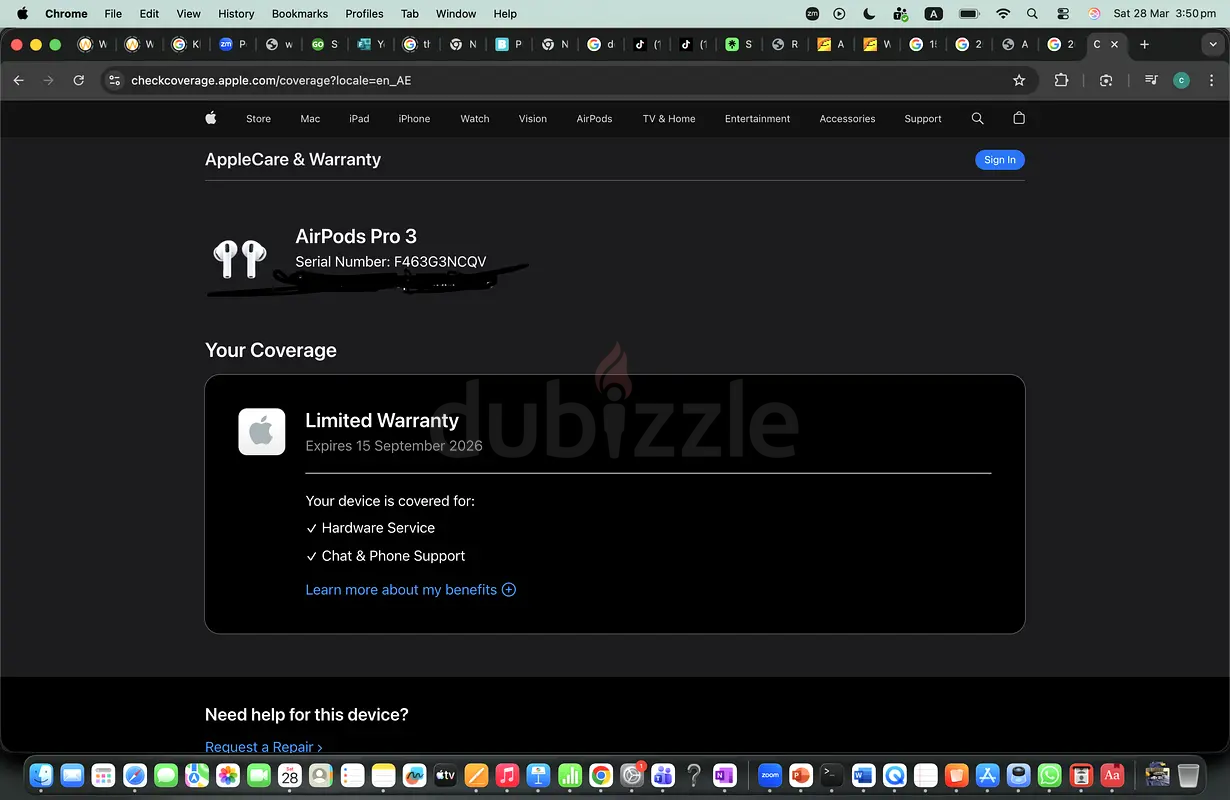Open the Profiles menu

click(x=364, y=14)
